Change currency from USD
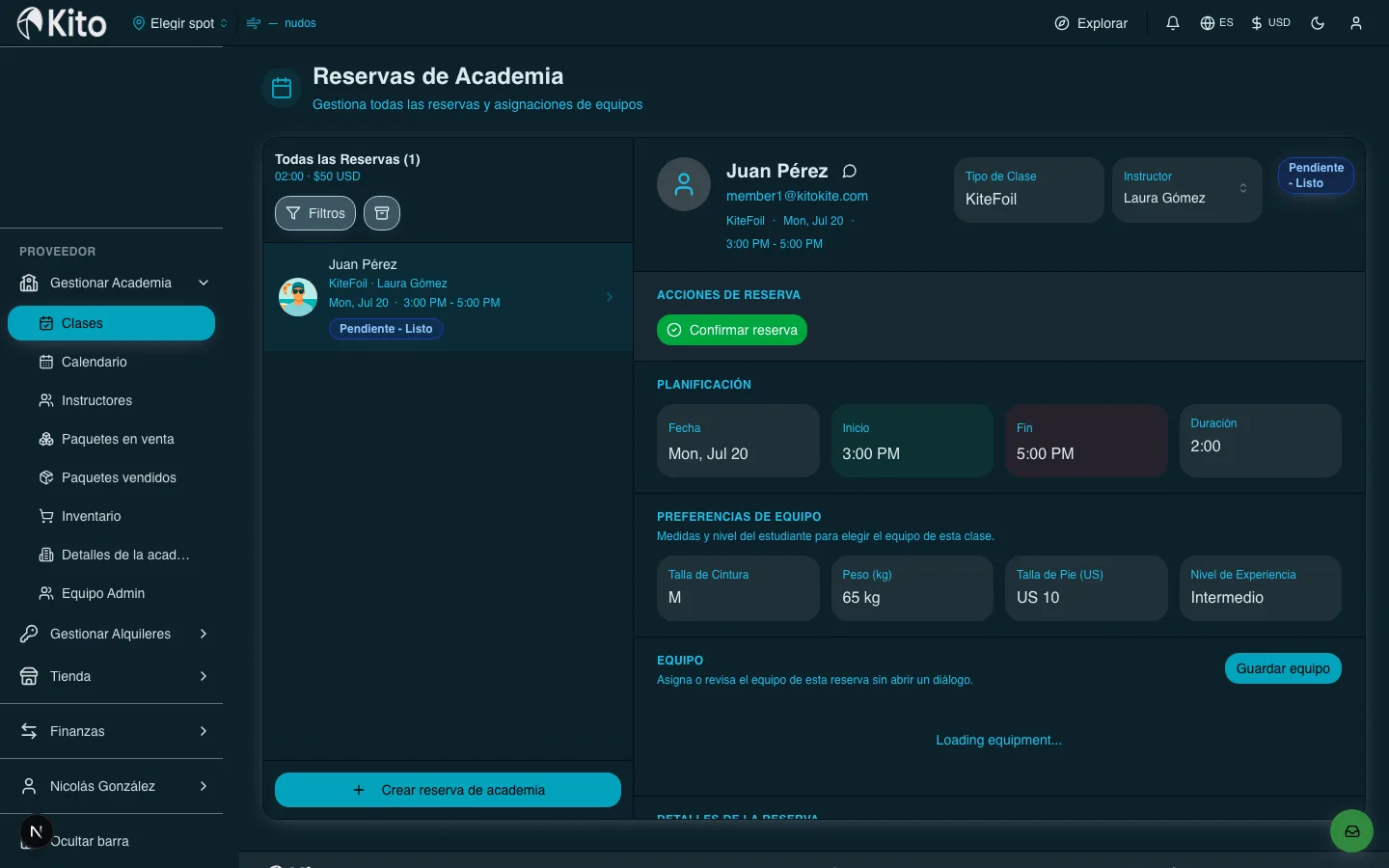The image size is (1389, 868). click(1270, 23)
